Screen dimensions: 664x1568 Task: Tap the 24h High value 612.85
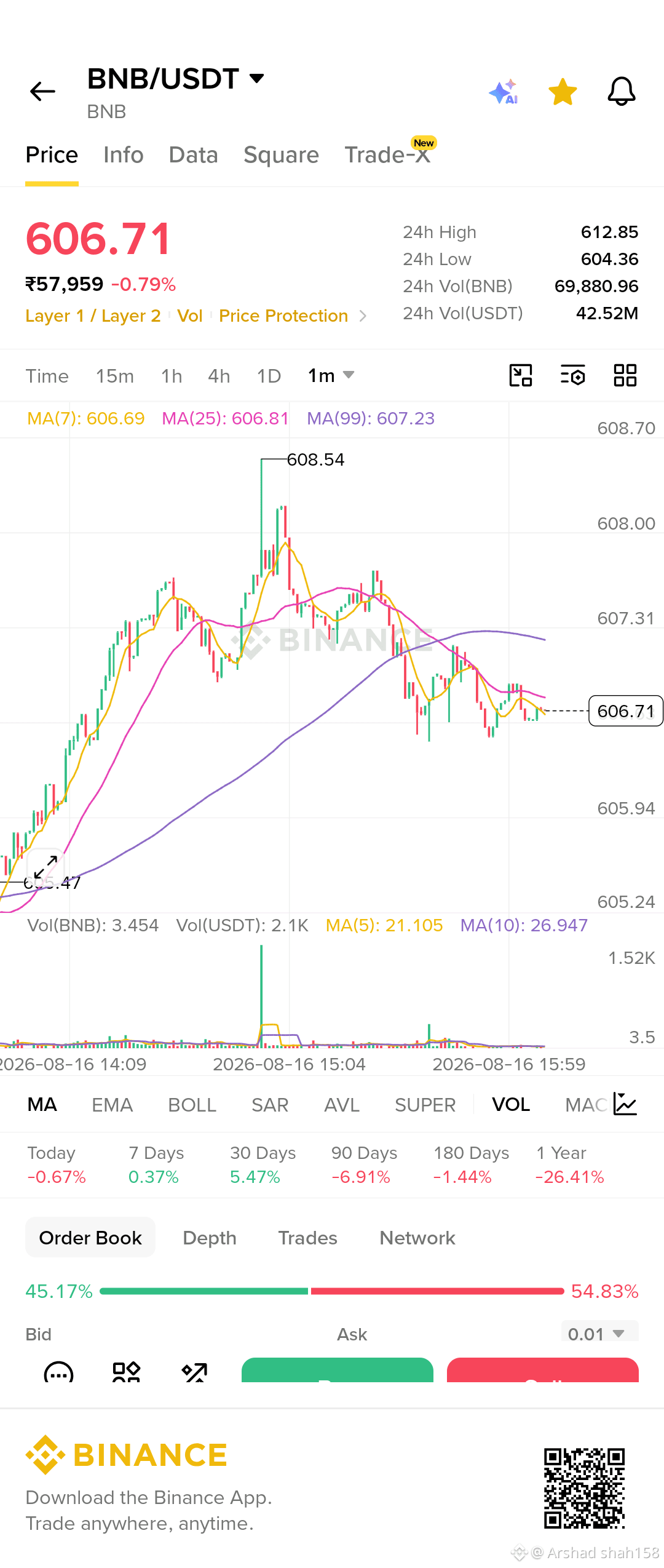(x=609, y=232)
